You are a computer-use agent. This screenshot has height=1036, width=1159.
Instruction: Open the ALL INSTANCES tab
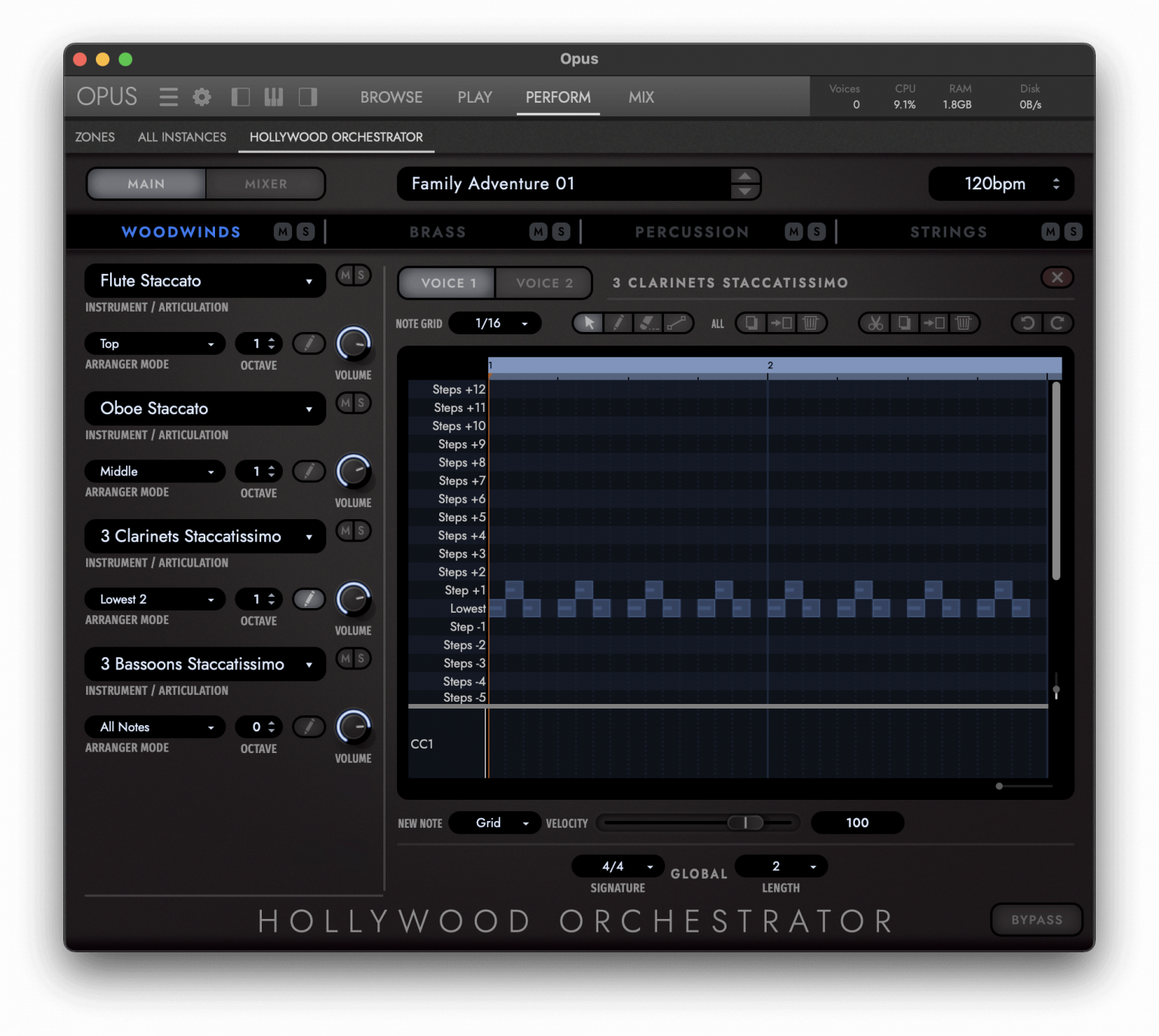pyautogui.click(x=181, y=137)
